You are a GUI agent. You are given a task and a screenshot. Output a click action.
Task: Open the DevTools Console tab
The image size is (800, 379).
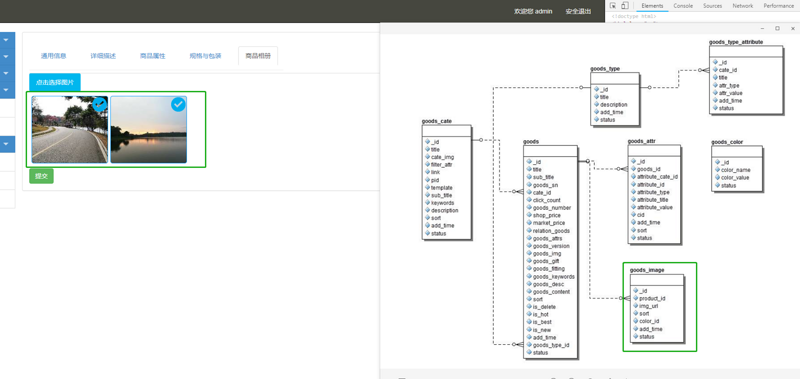[683, 6]
